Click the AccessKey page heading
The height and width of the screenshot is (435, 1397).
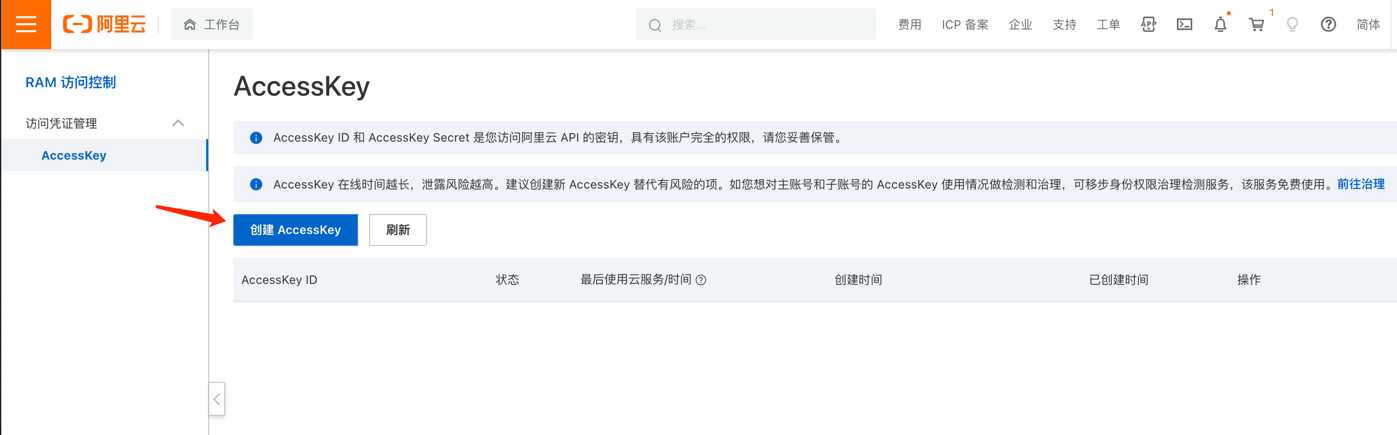point(302,87)
